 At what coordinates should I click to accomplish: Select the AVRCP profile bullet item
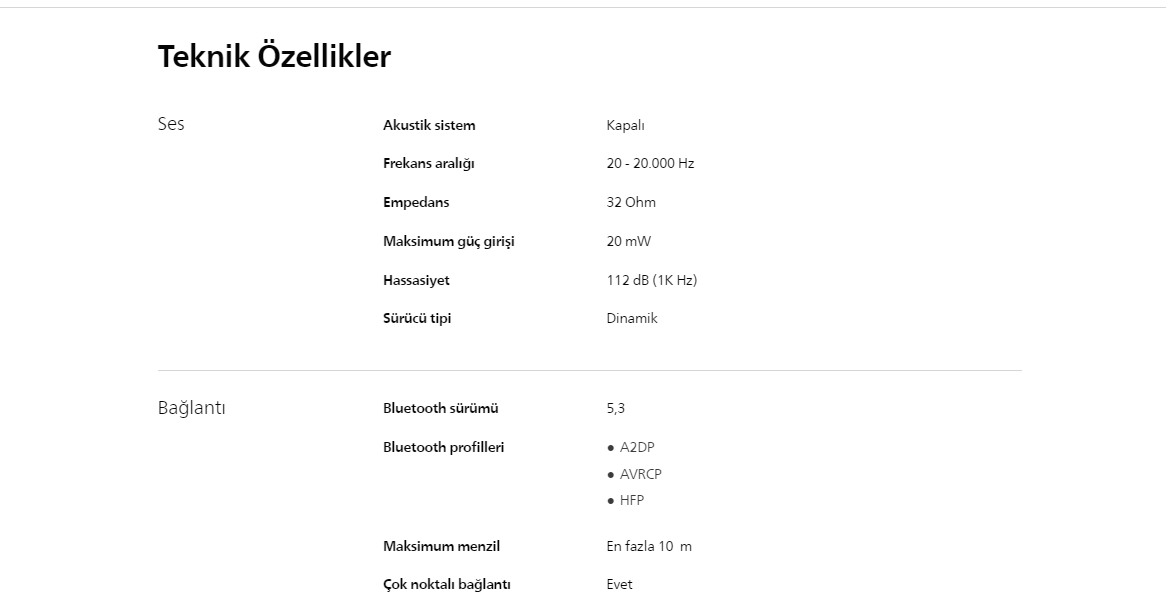(x=640, y=474)
